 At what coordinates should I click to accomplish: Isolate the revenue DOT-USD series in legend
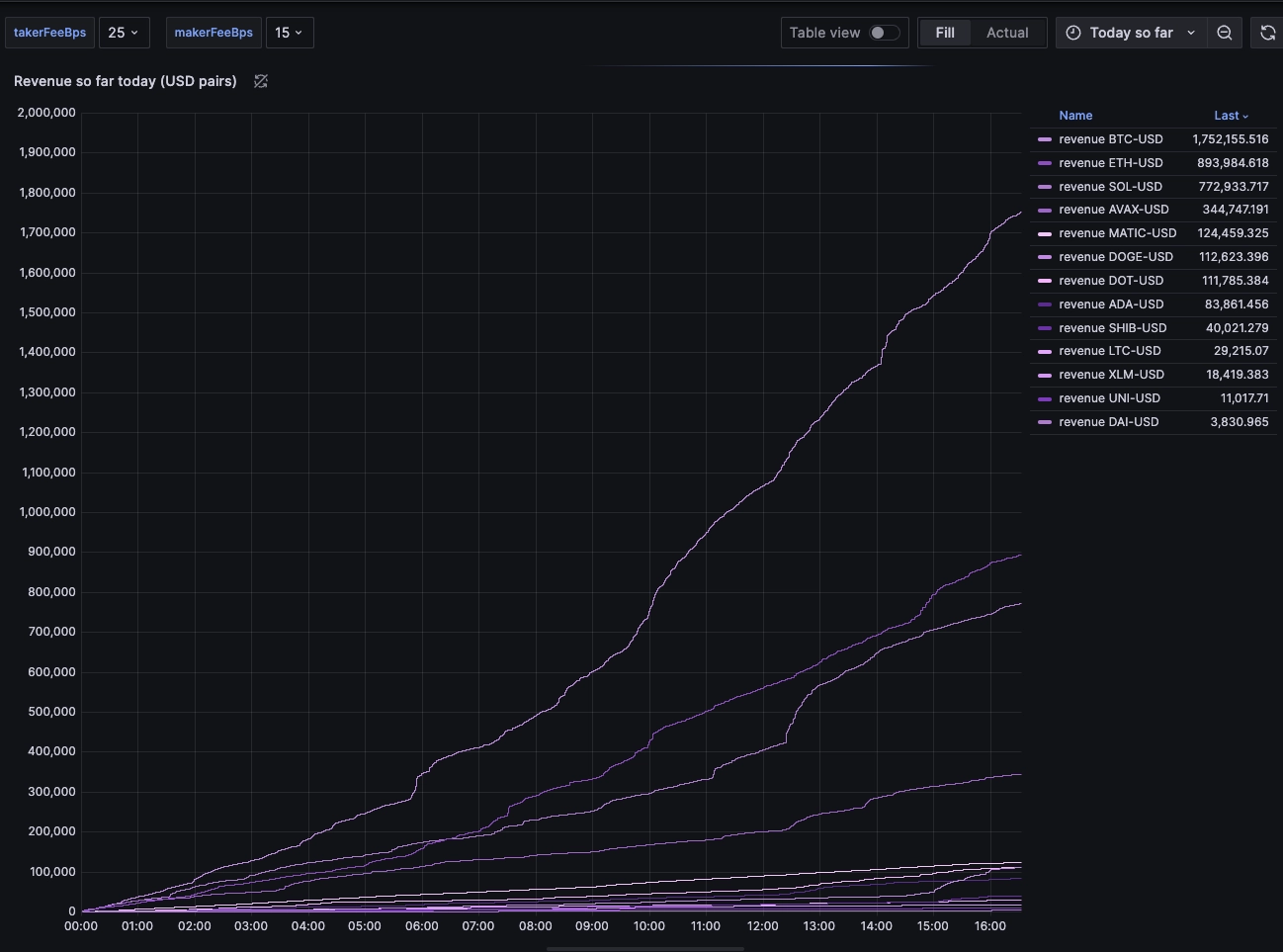pyautogui.click(x=1111, y=281)
